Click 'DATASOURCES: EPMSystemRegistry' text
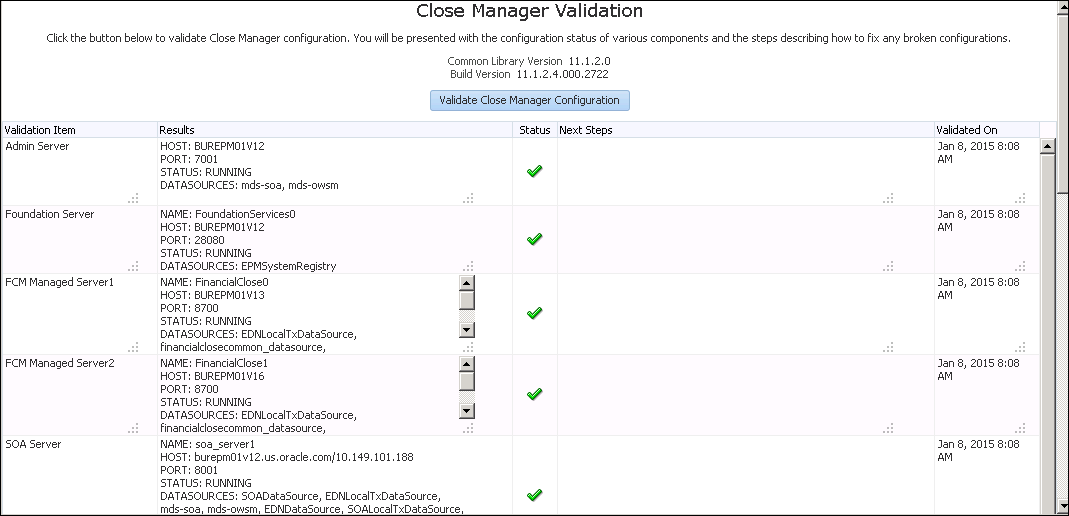 (248, 266)
